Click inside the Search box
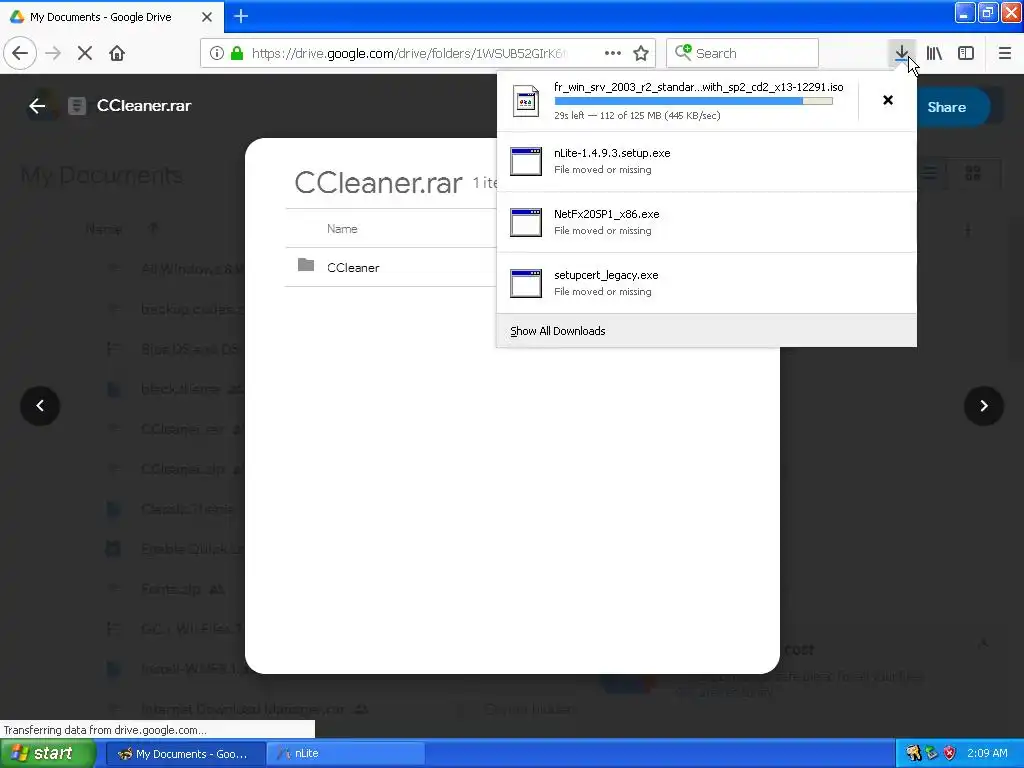Screen dimensions: 1024x768 point(743,53)
